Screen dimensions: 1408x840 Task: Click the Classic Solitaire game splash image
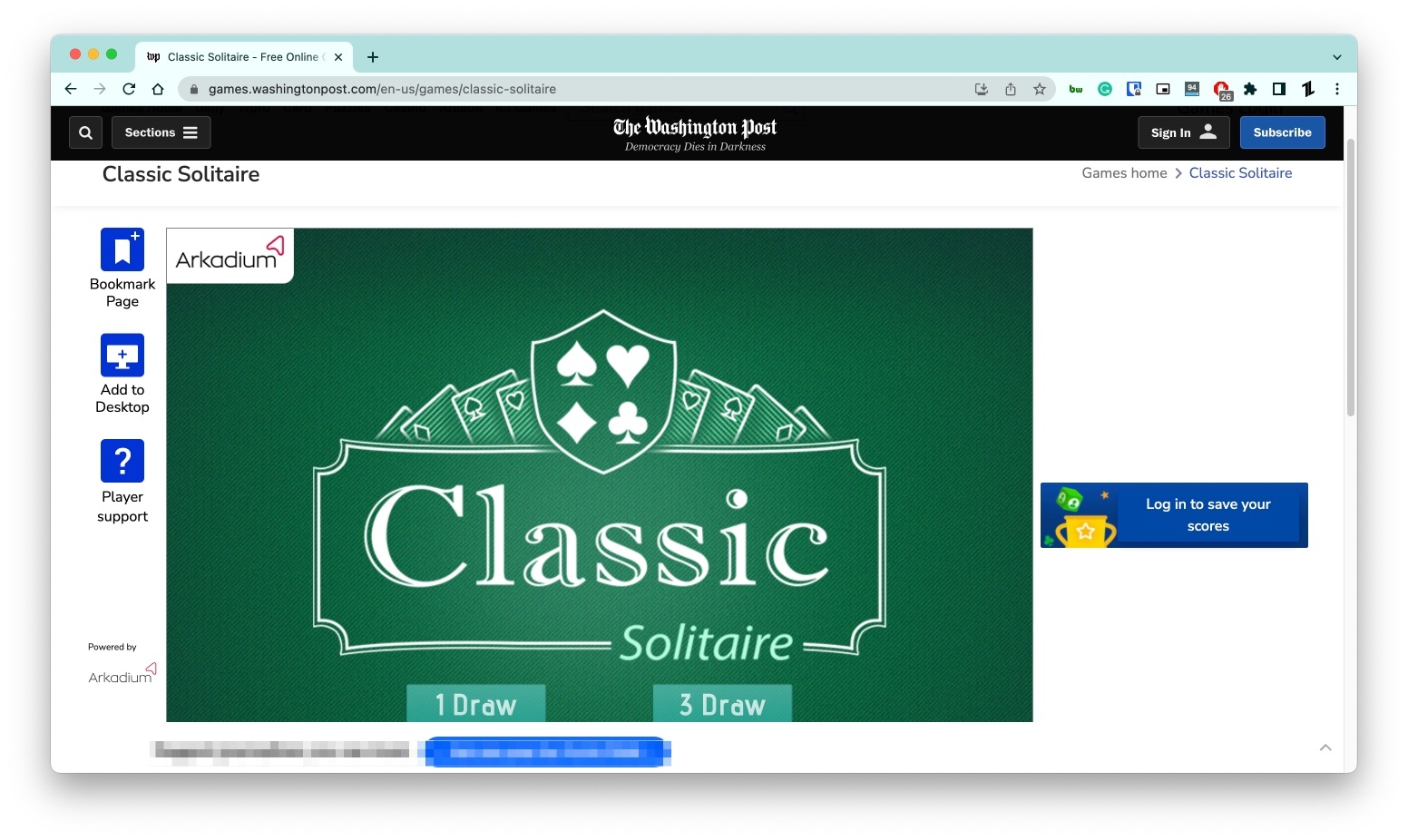tap(600, 475)
